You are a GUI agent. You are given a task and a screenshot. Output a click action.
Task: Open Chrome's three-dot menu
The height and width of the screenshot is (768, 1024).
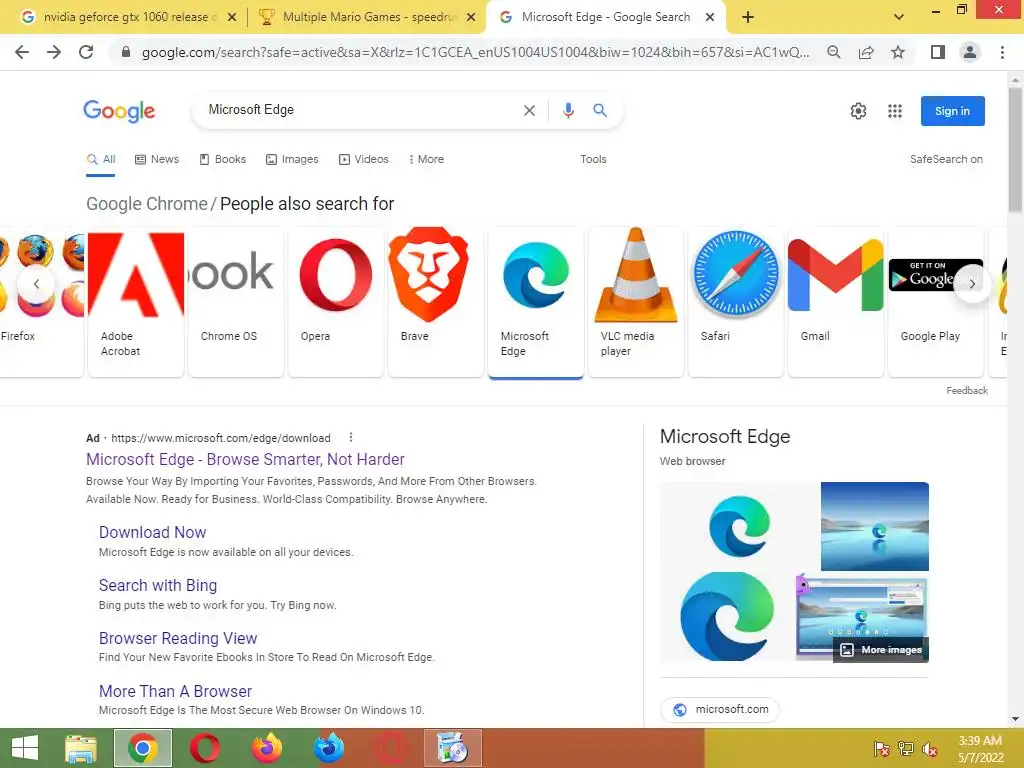coord(1002,52)
